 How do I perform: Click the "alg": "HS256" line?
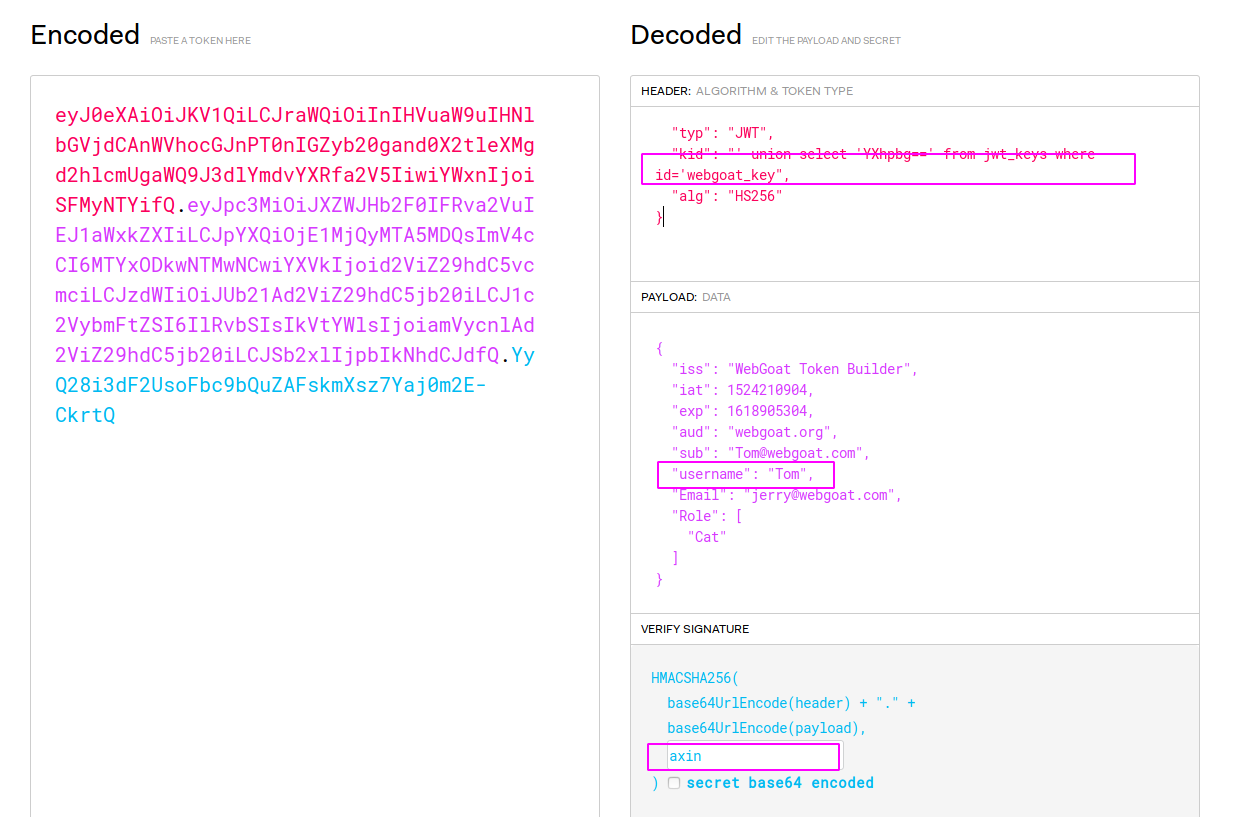click(727, 196)
